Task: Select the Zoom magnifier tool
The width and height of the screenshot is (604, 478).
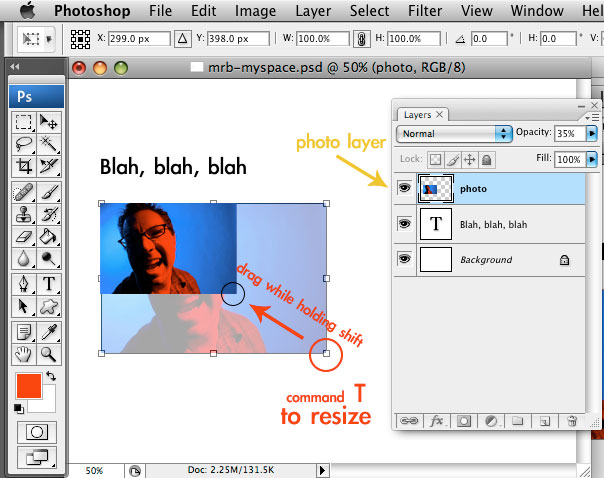Action: [48, 353]
